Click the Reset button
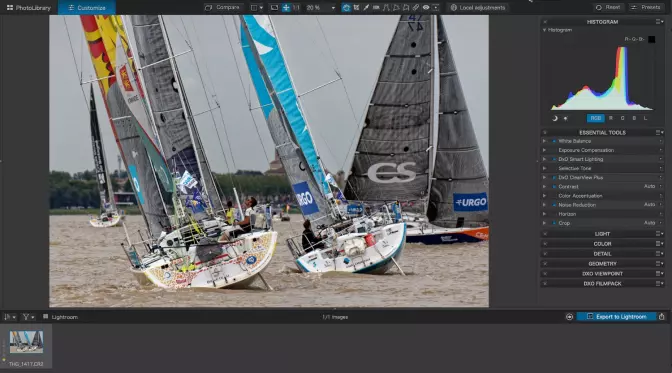The height and width of the screenshot is (373, 672). point(608,7)
